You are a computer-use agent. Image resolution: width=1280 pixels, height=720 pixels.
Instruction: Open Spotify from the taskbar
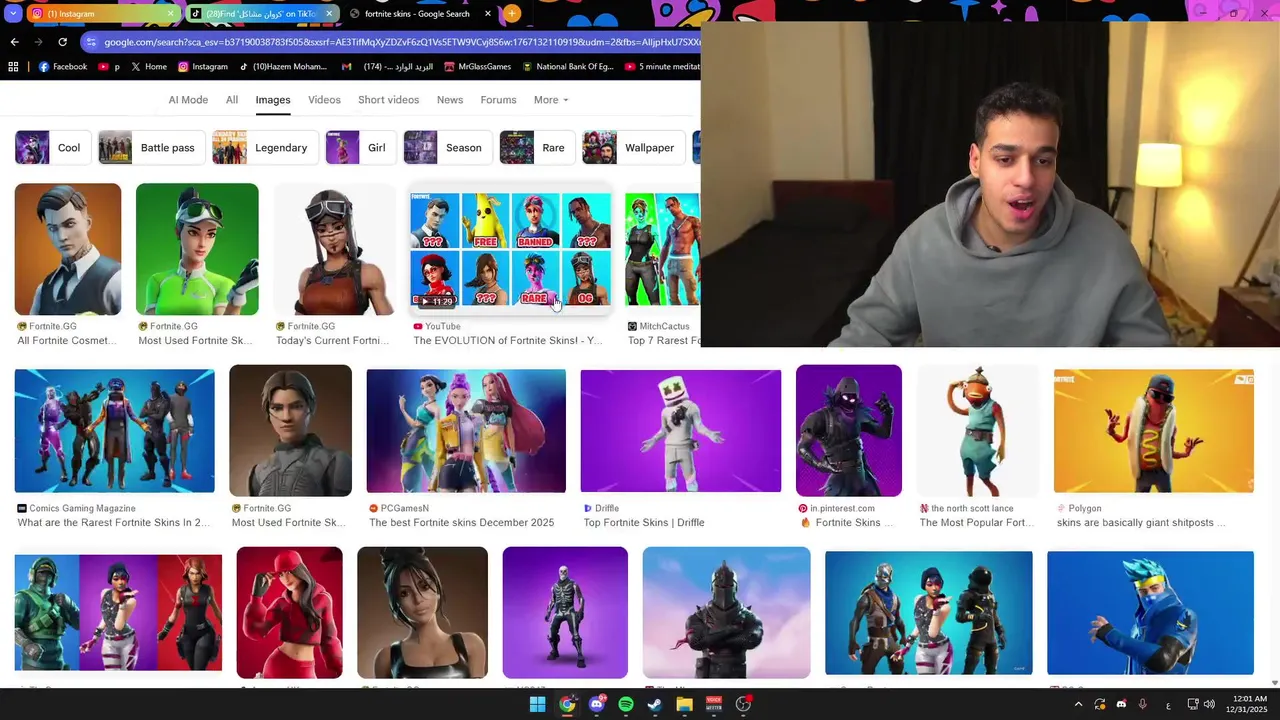click(x=626, y=705)
